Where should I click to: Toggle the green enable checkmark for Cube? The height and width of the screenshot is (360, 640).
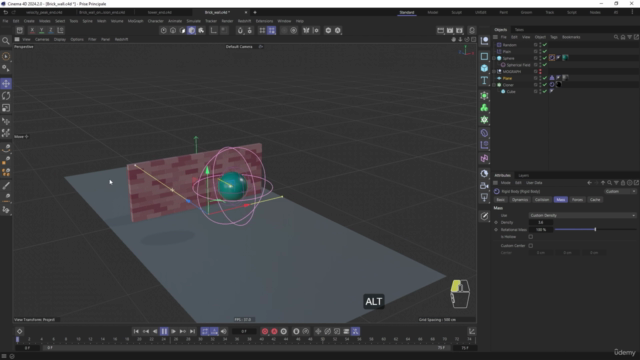pos(545,91)
